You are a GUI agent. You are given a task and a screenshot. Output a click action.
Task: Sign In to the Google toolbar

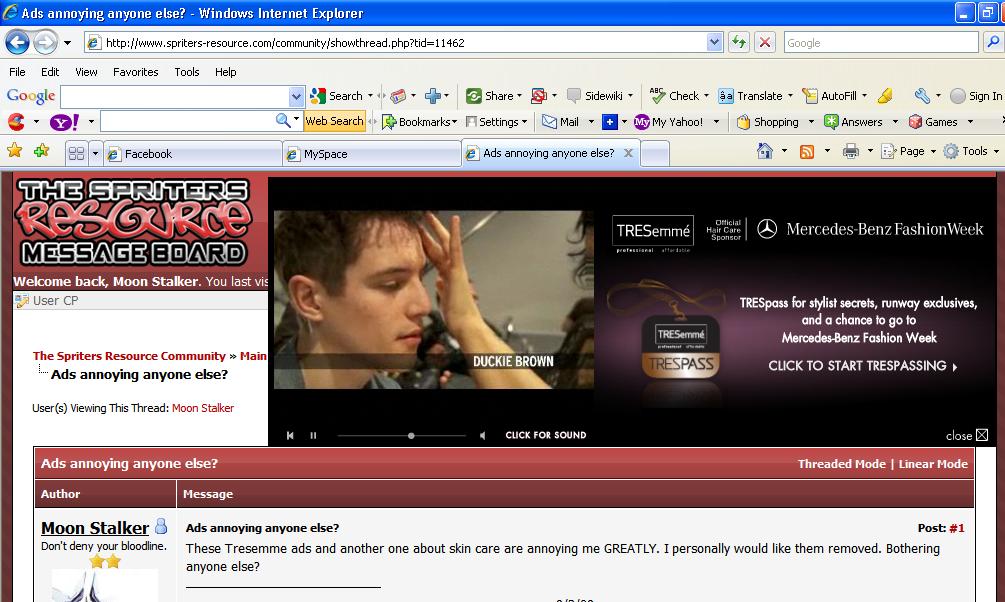click(977, 96)
